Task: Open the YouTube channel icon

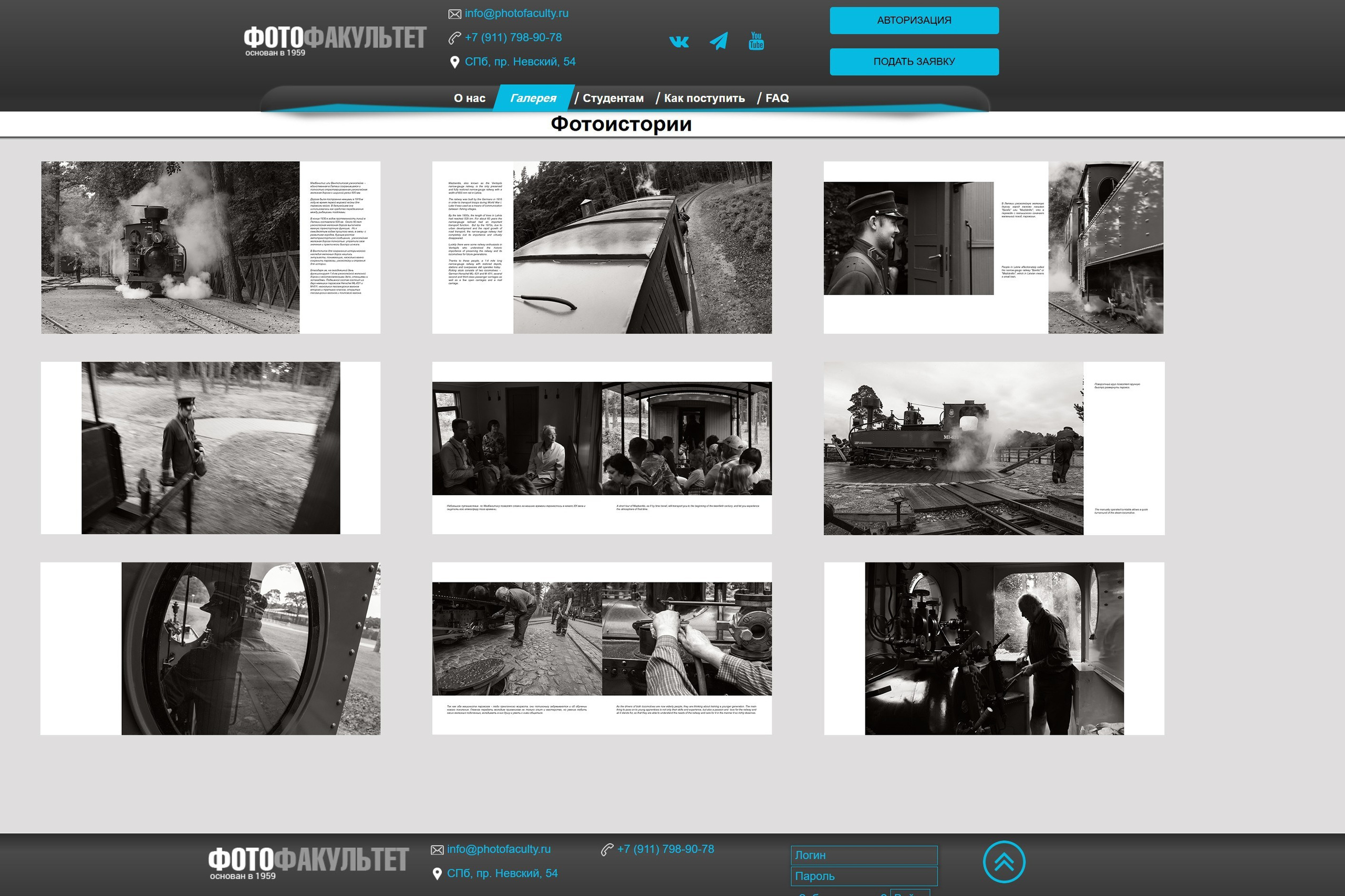Action: [756, 40]
